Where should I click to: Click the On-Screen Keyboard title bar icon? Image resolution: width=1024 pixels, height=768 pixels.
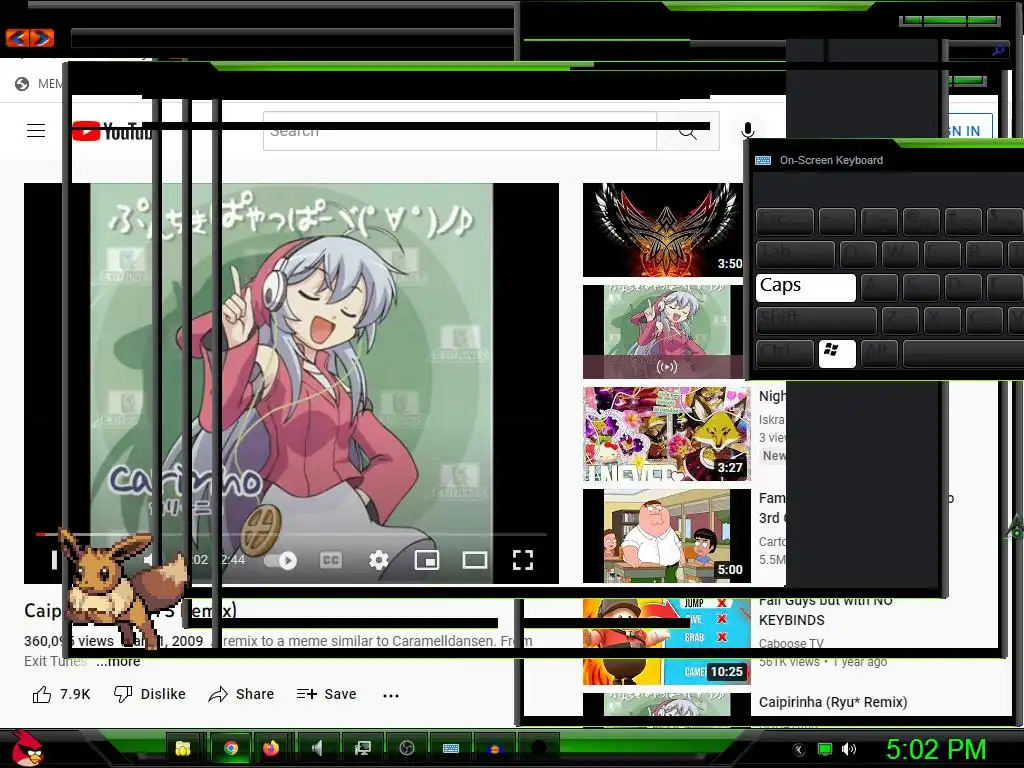(763, 161)
